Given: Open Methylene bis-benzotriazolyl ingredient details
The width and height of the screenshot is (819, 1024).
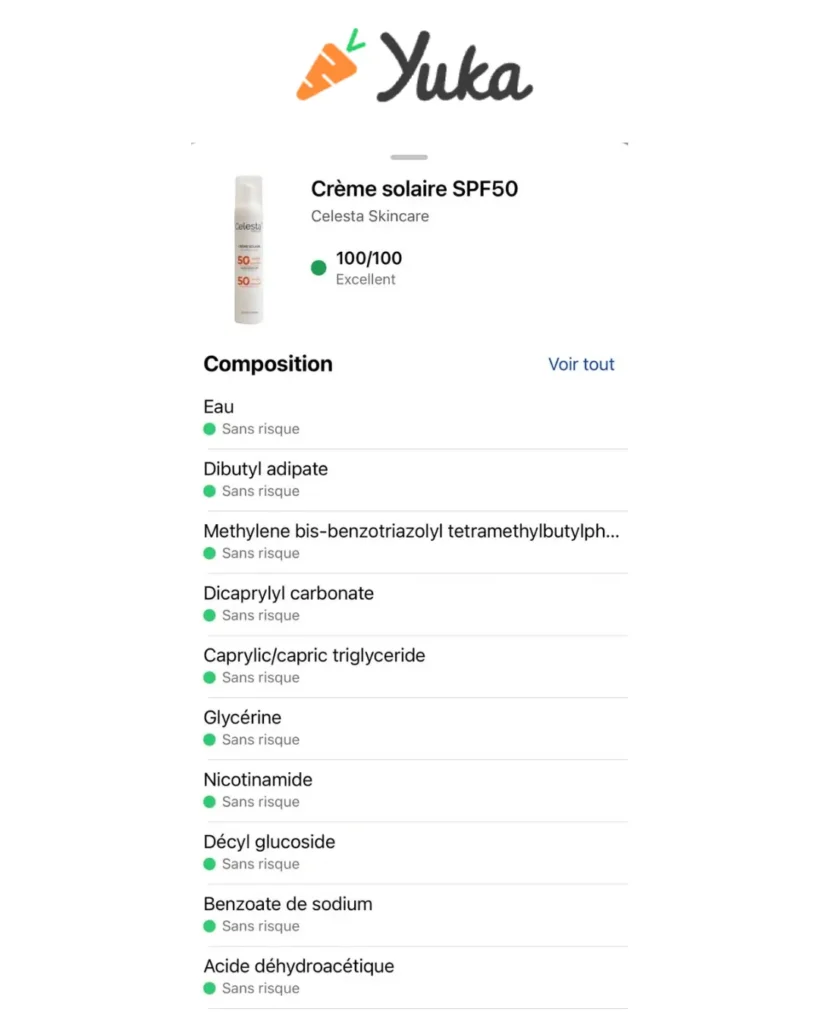Looking at the screenshot, I should [415, 541].
